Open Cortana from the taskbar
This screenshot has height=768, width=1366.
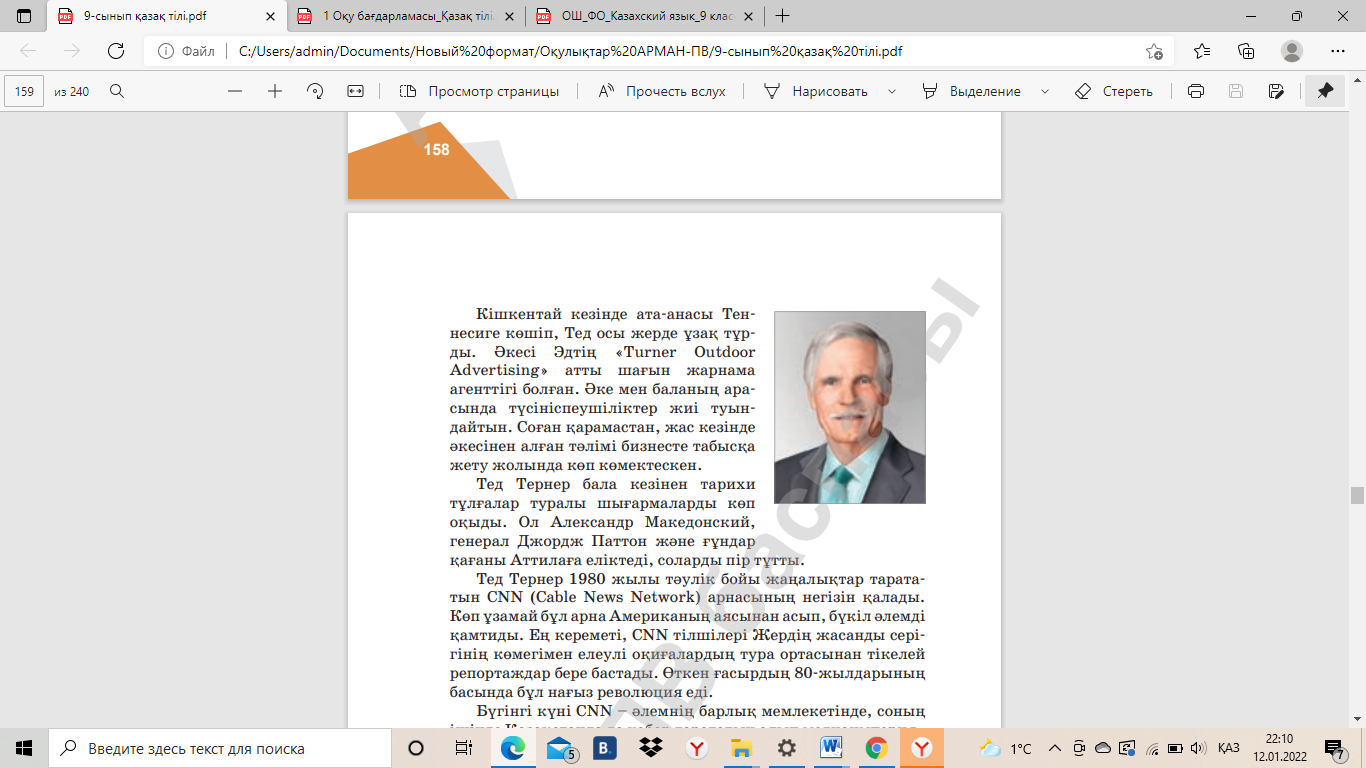coord(416,748)
